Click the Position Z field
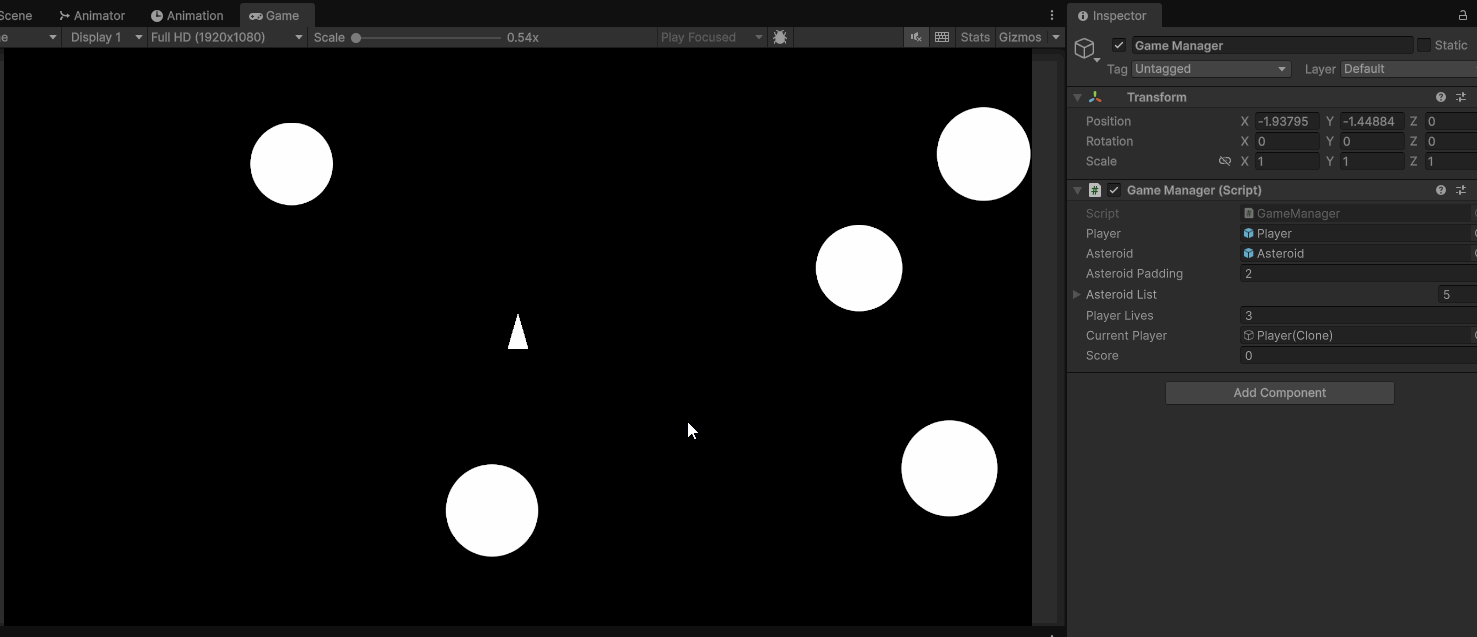The height and width of the screenshot is (637, 1477). [1451, 121]
